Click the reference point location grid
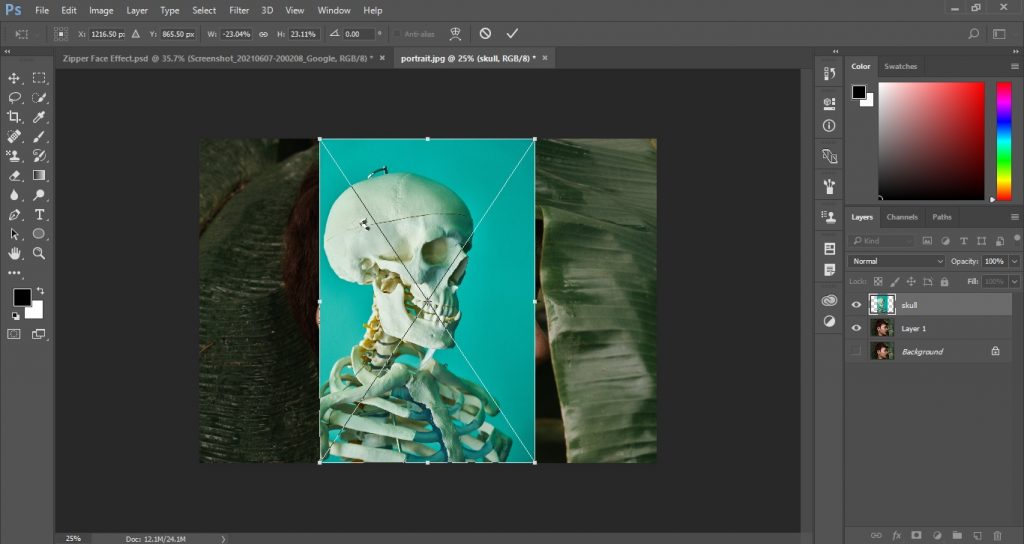The width and height of the screenshot is (1024, 544). coord(61,34)
